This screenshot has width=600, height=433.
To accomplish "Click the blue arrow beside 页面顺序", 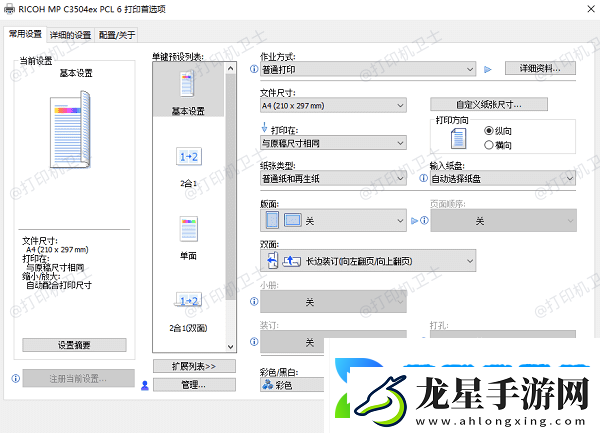I will point(414,221).
